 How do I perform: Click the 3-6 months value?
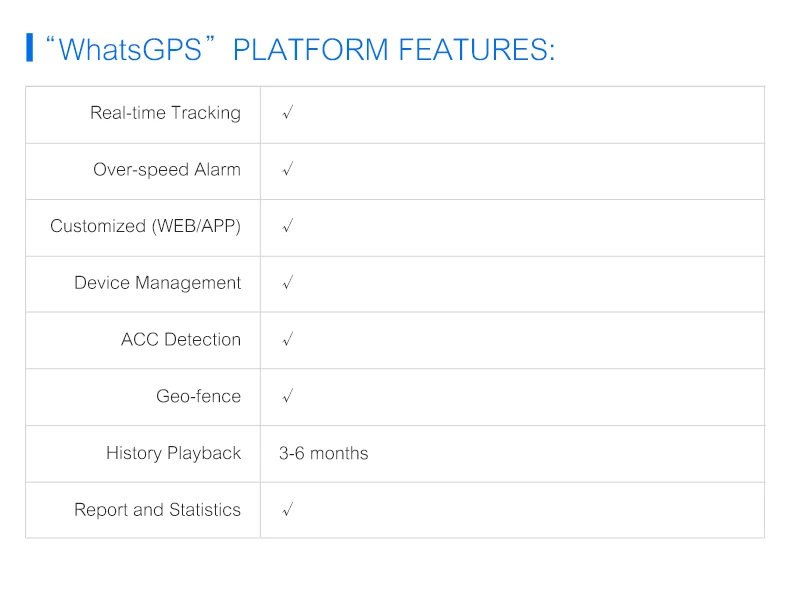(323, 453)
